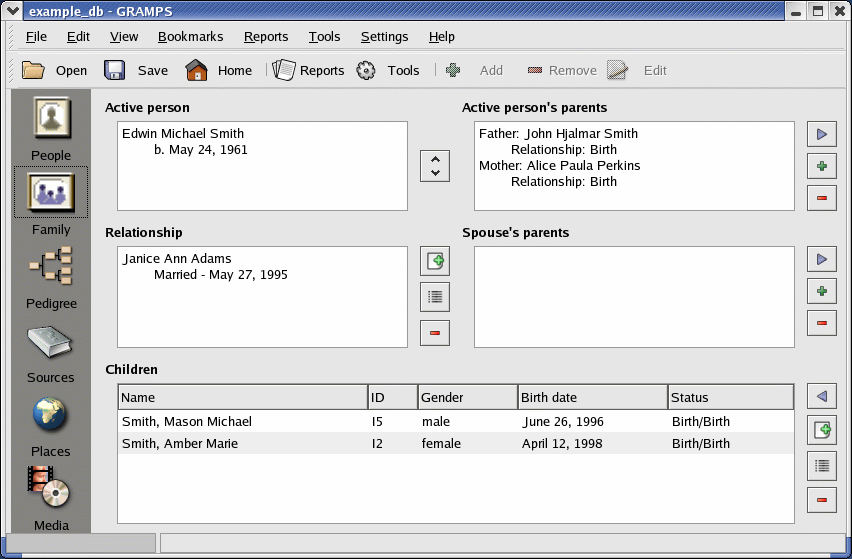
Task: Remove the active person's parents
Action: (821, 198)
